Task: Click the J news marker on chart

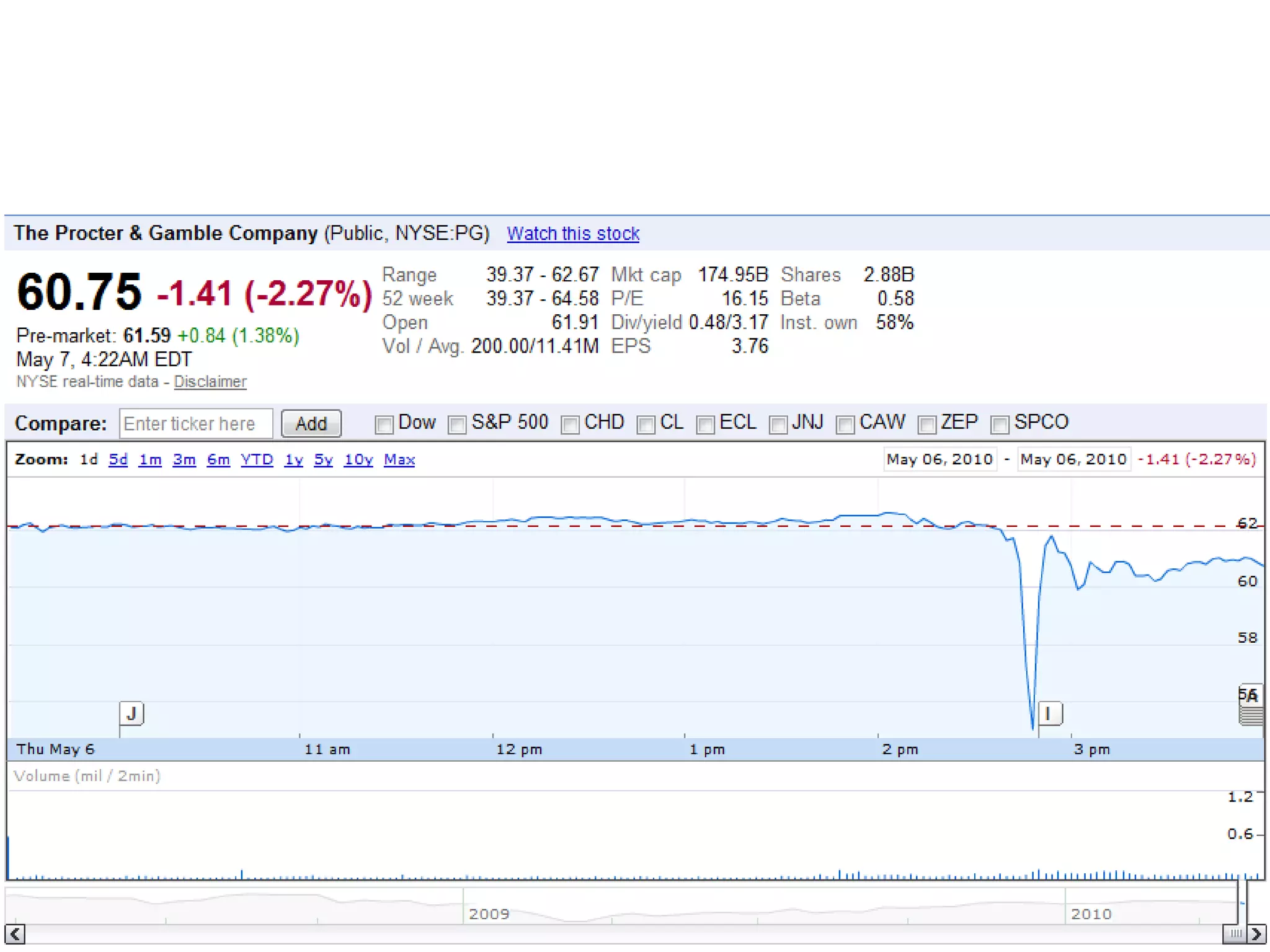Action: [131, 713]
